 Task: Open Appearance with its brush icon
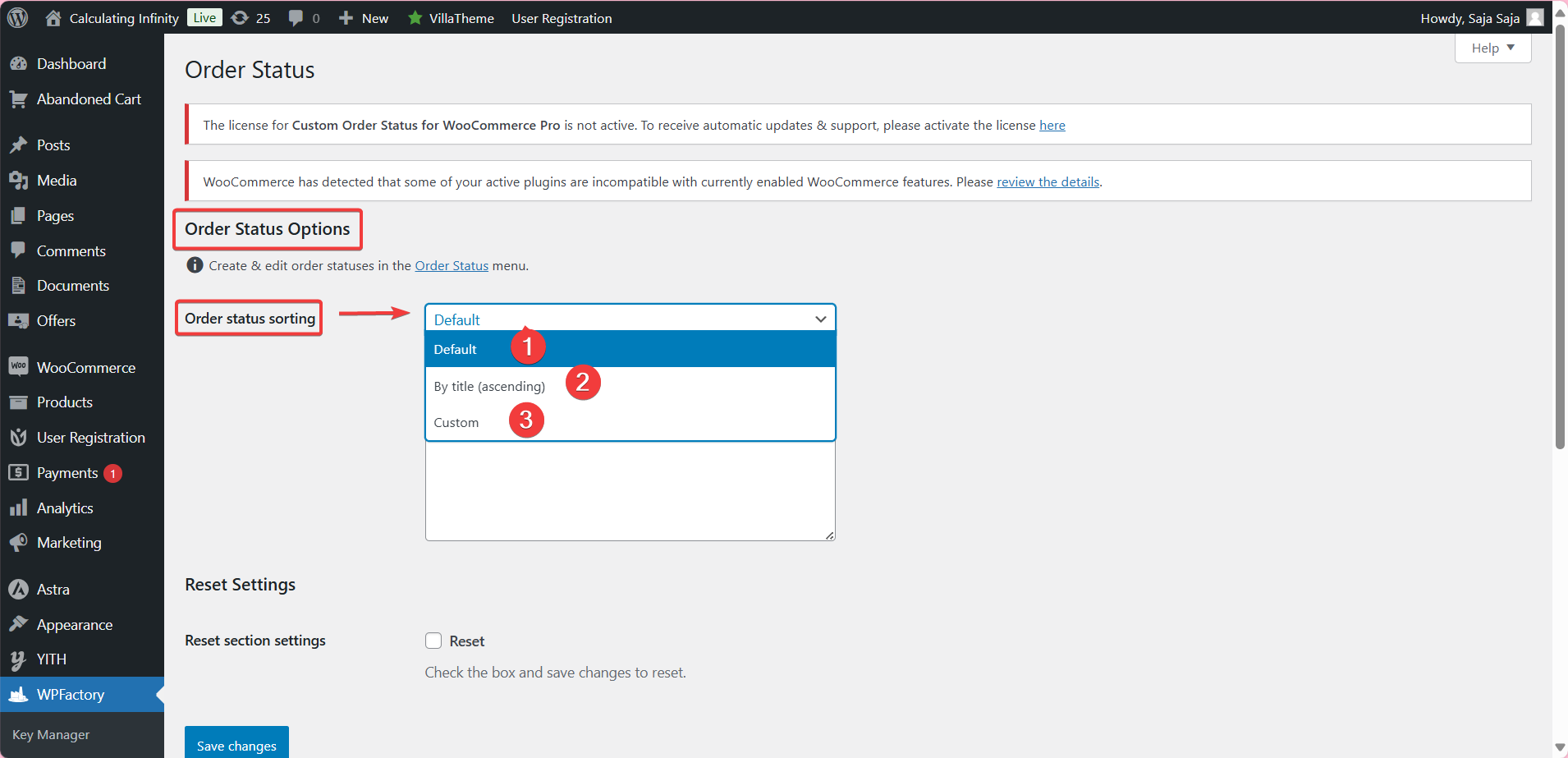20,624
